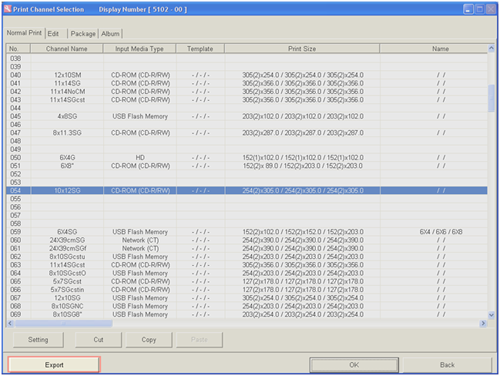Select channel 11x14NoCM in row 042
Viewport: 500px width, 376px height.
67,92
